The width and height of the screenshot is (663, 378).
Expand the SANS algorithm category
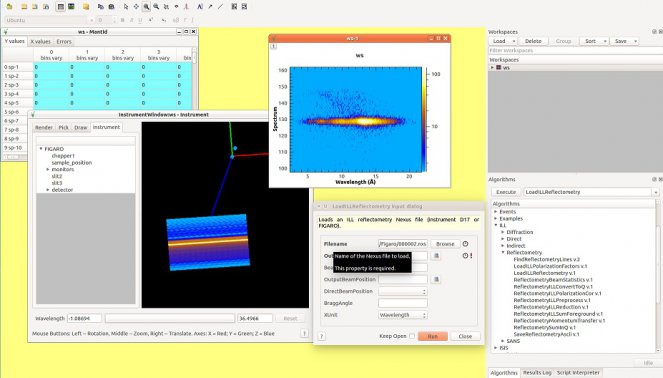pyautogui.click(x=503, y=341)
